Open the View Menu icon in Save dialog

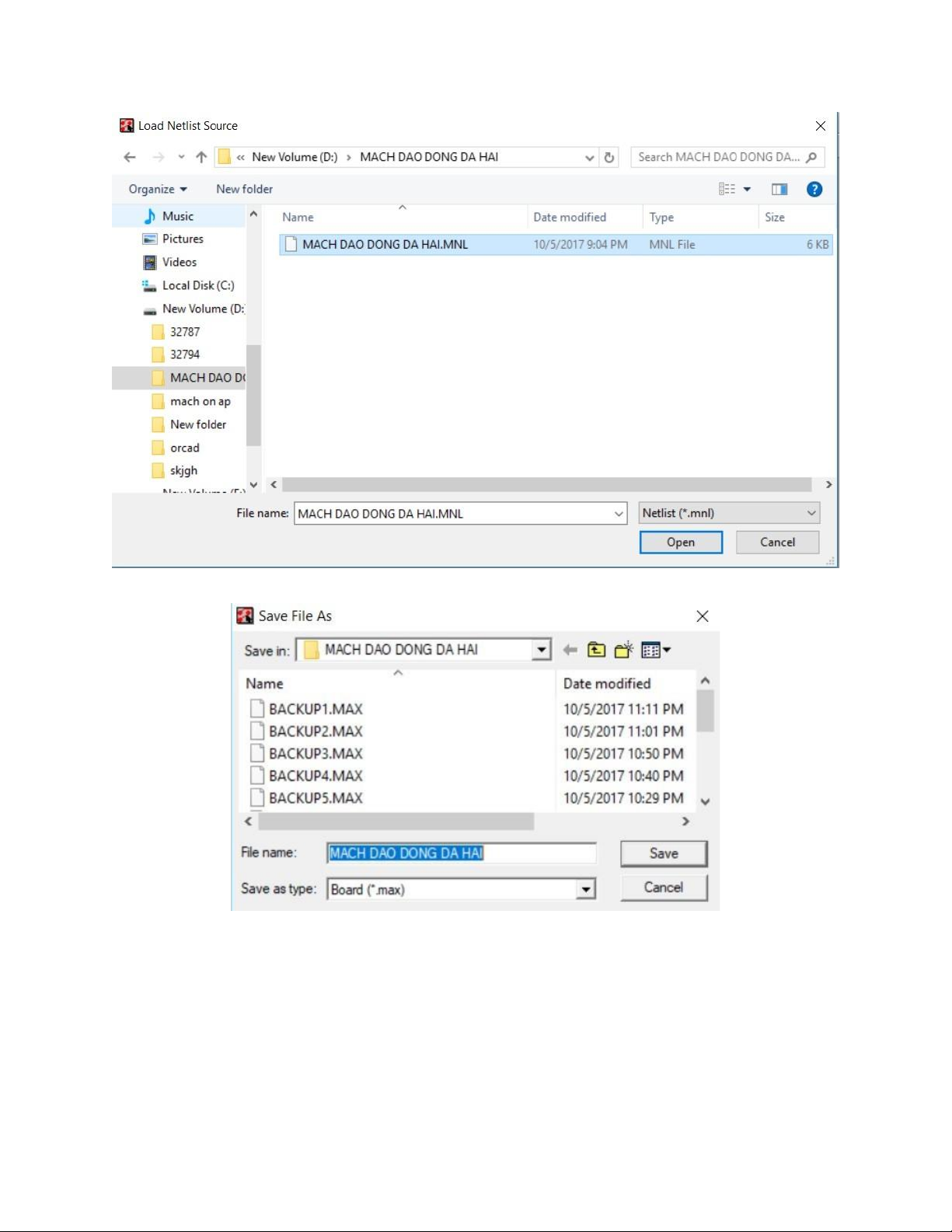(655, 650)
